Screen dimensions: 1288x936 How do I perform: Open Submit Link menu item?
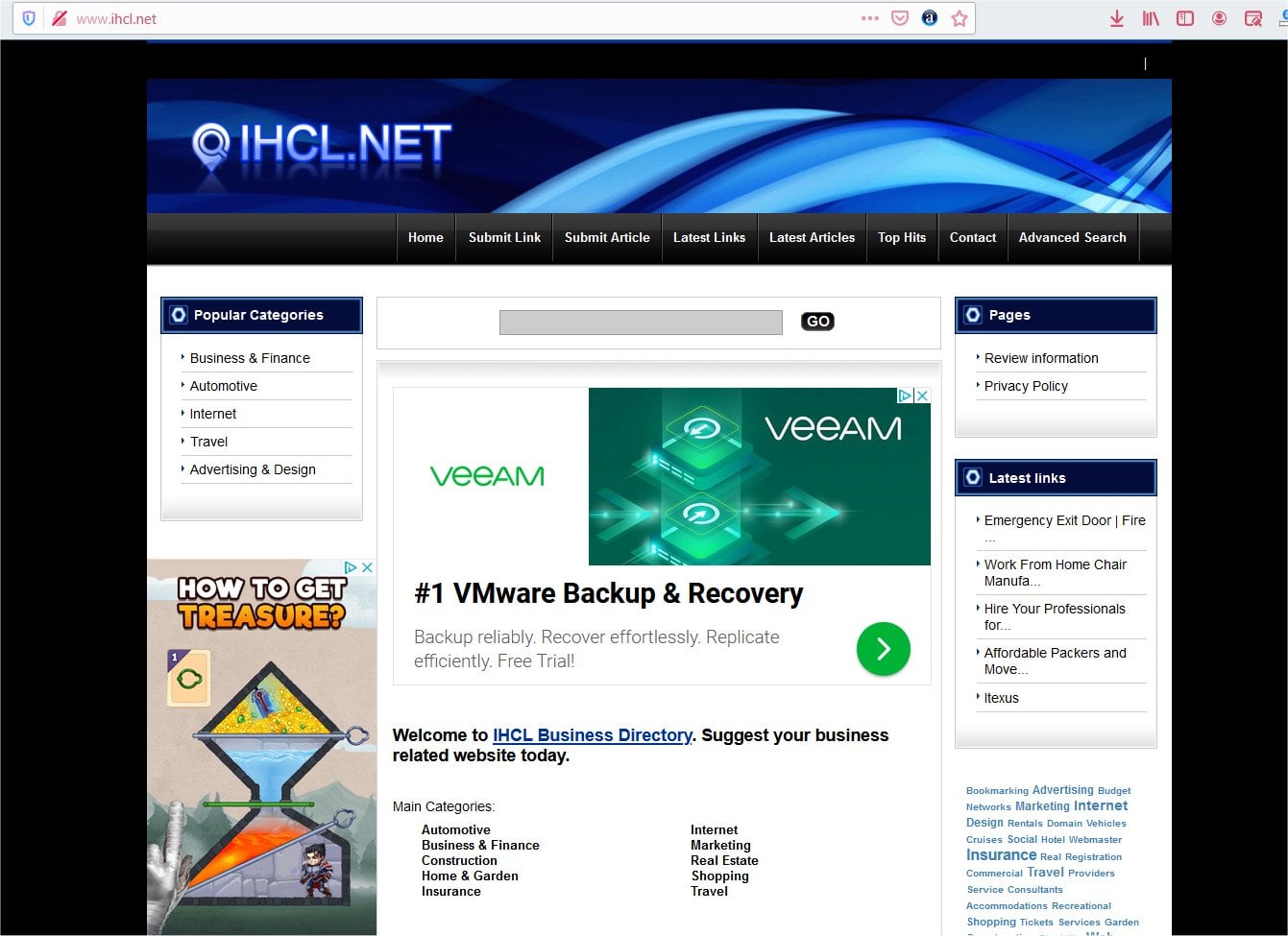[x=504, y=237]
